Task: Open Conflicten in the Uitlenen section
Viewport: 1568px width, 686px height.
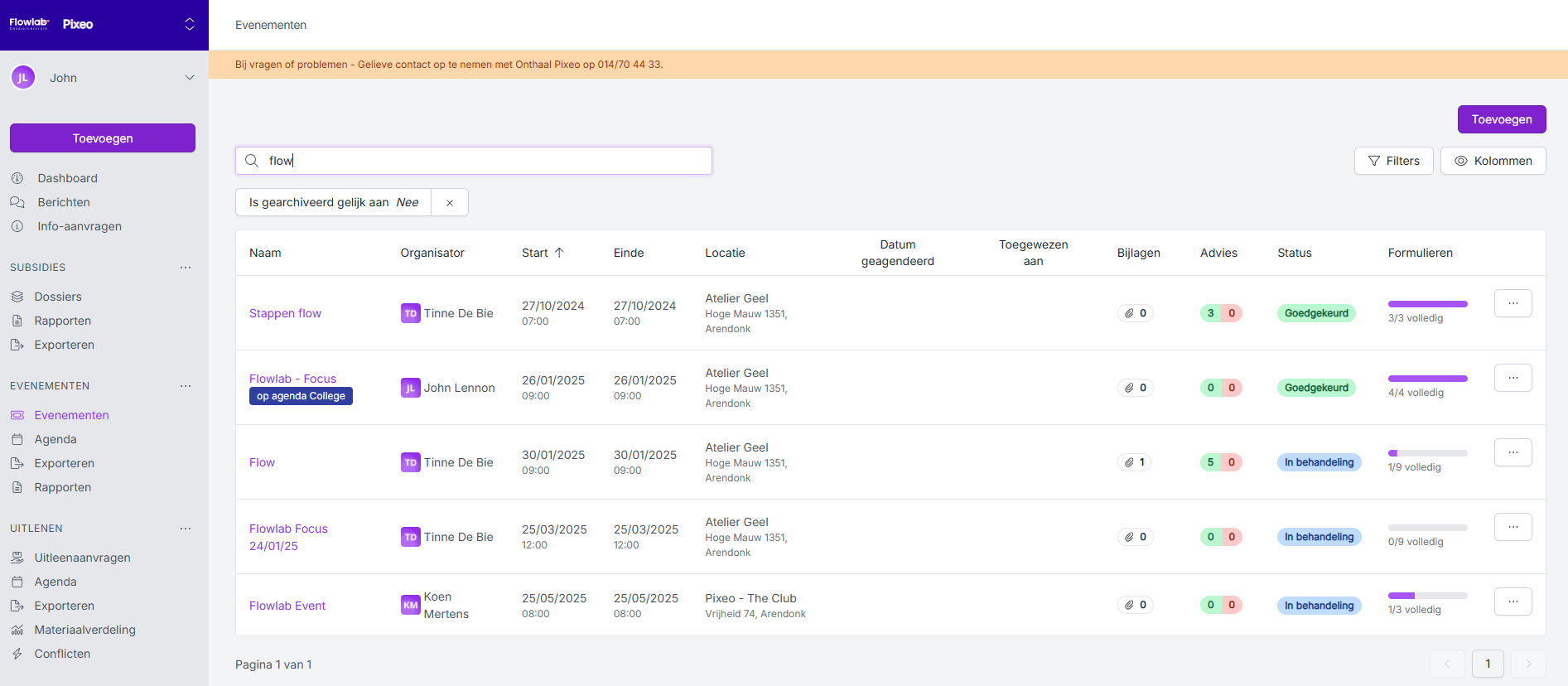Action: click(62, 654)
